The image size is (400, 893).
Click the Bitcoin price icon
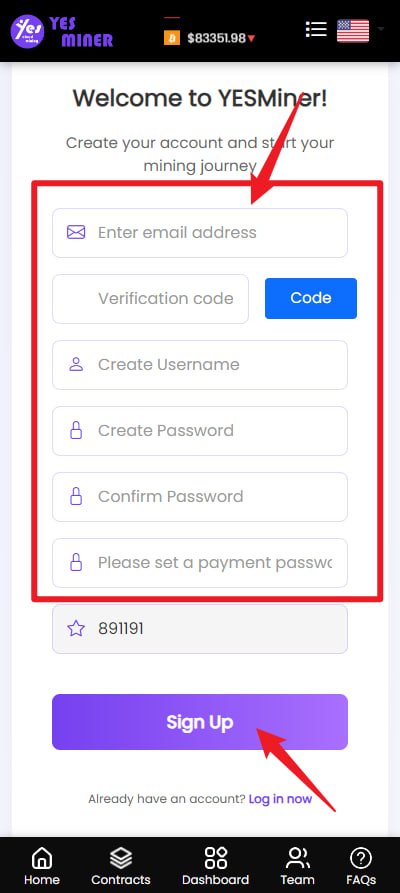pos(172,38)
